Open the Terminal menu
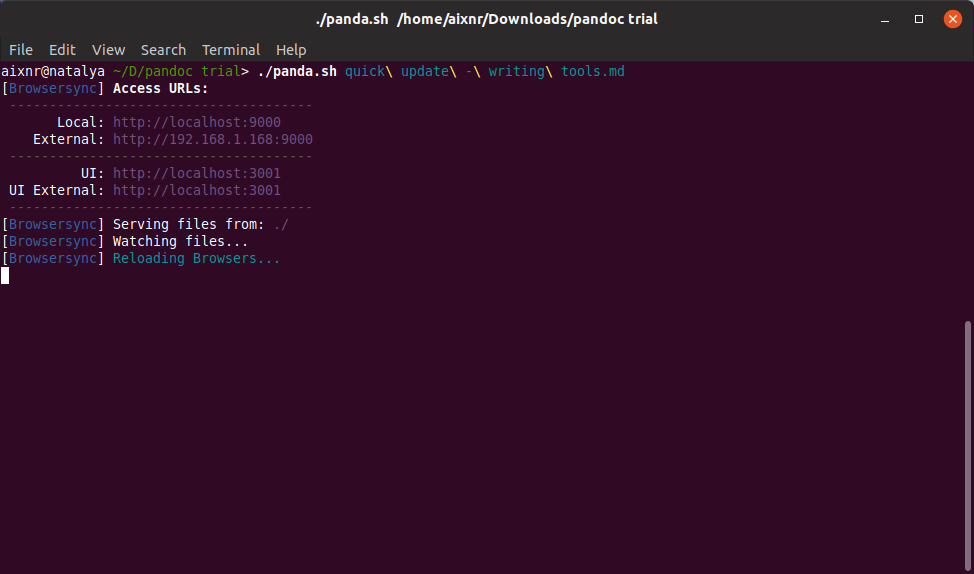 231,50
